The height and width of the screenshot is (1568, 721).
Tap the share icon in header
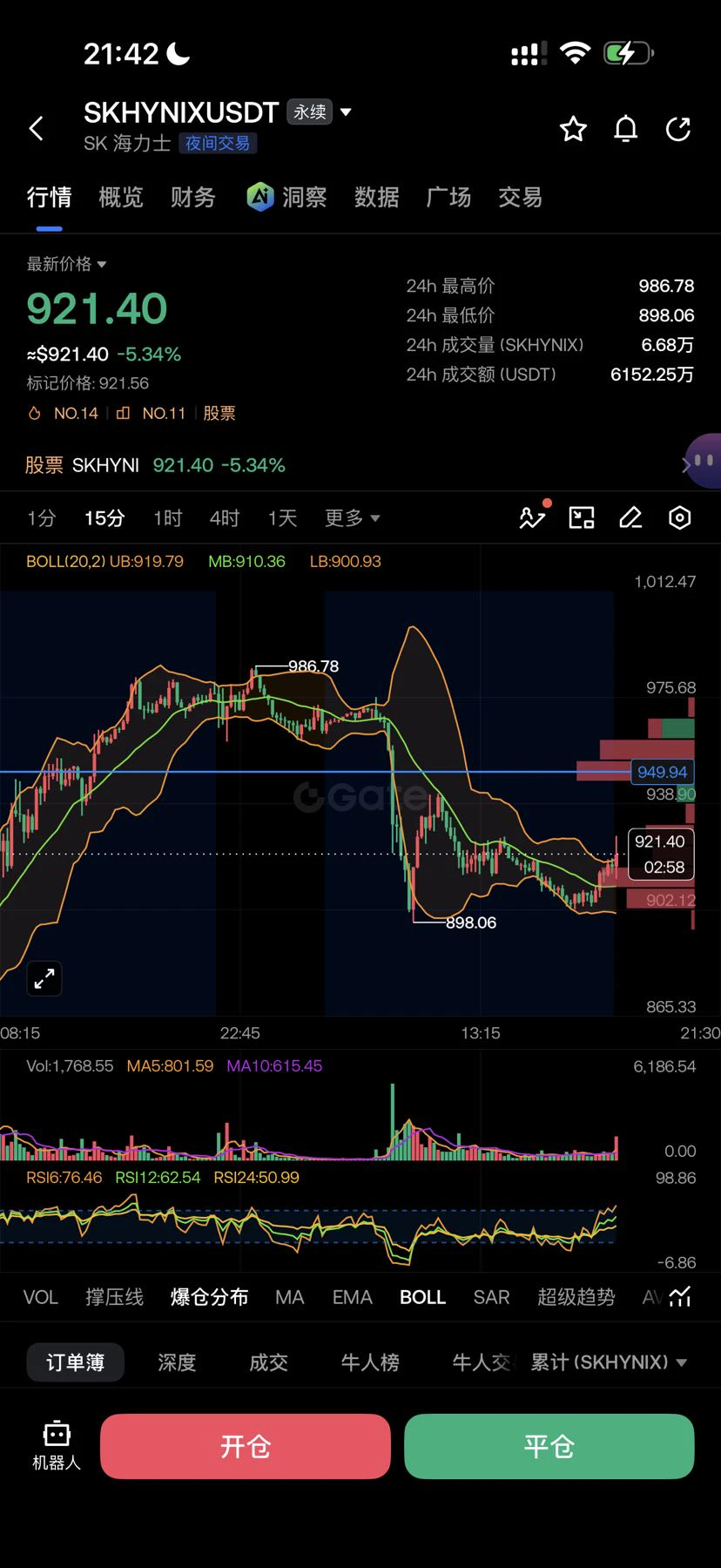tap(678, 129)
